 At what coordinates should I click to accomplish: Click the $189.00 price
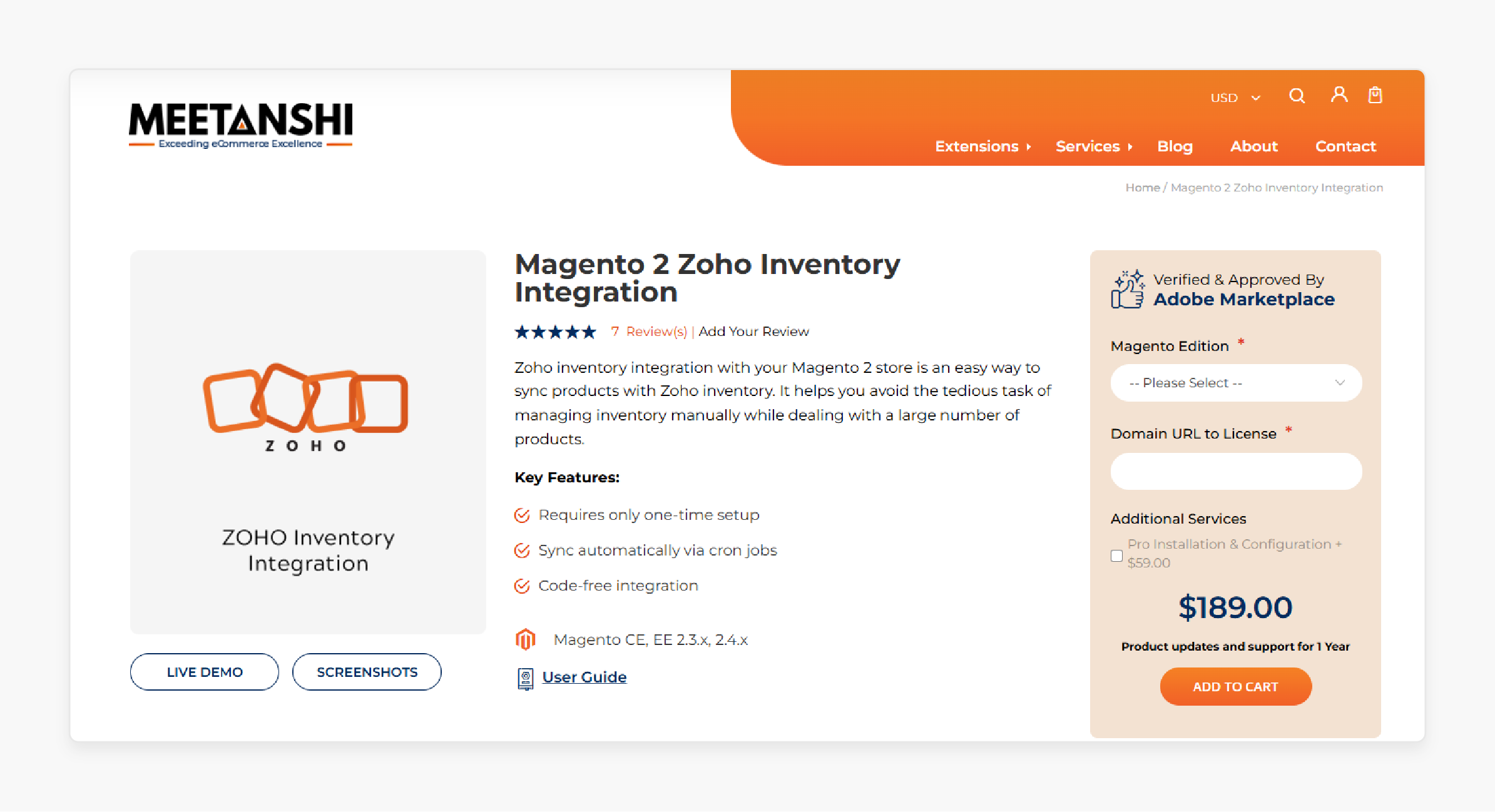(1235, 607)
